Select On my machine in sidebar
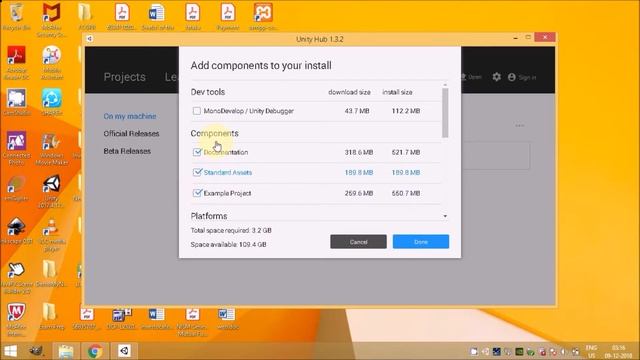640x360 pixels. click(130, 116)
